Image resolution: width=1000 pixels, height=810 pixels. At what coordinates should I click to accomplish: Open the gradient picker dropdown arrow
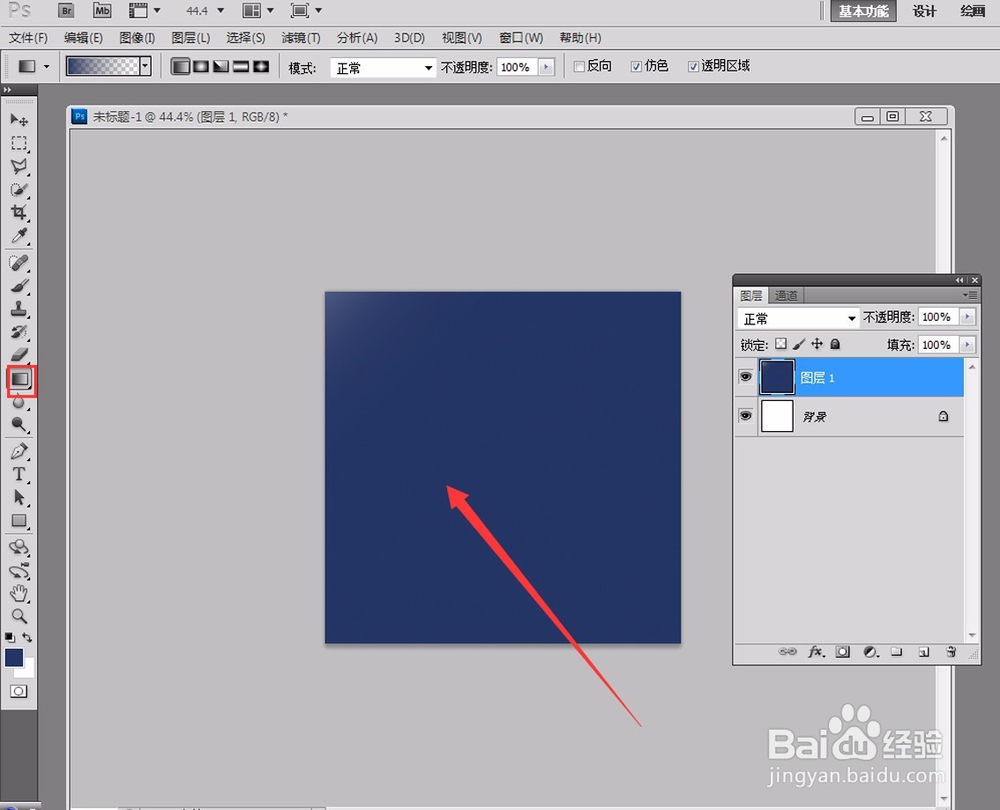tap(145, 66)
